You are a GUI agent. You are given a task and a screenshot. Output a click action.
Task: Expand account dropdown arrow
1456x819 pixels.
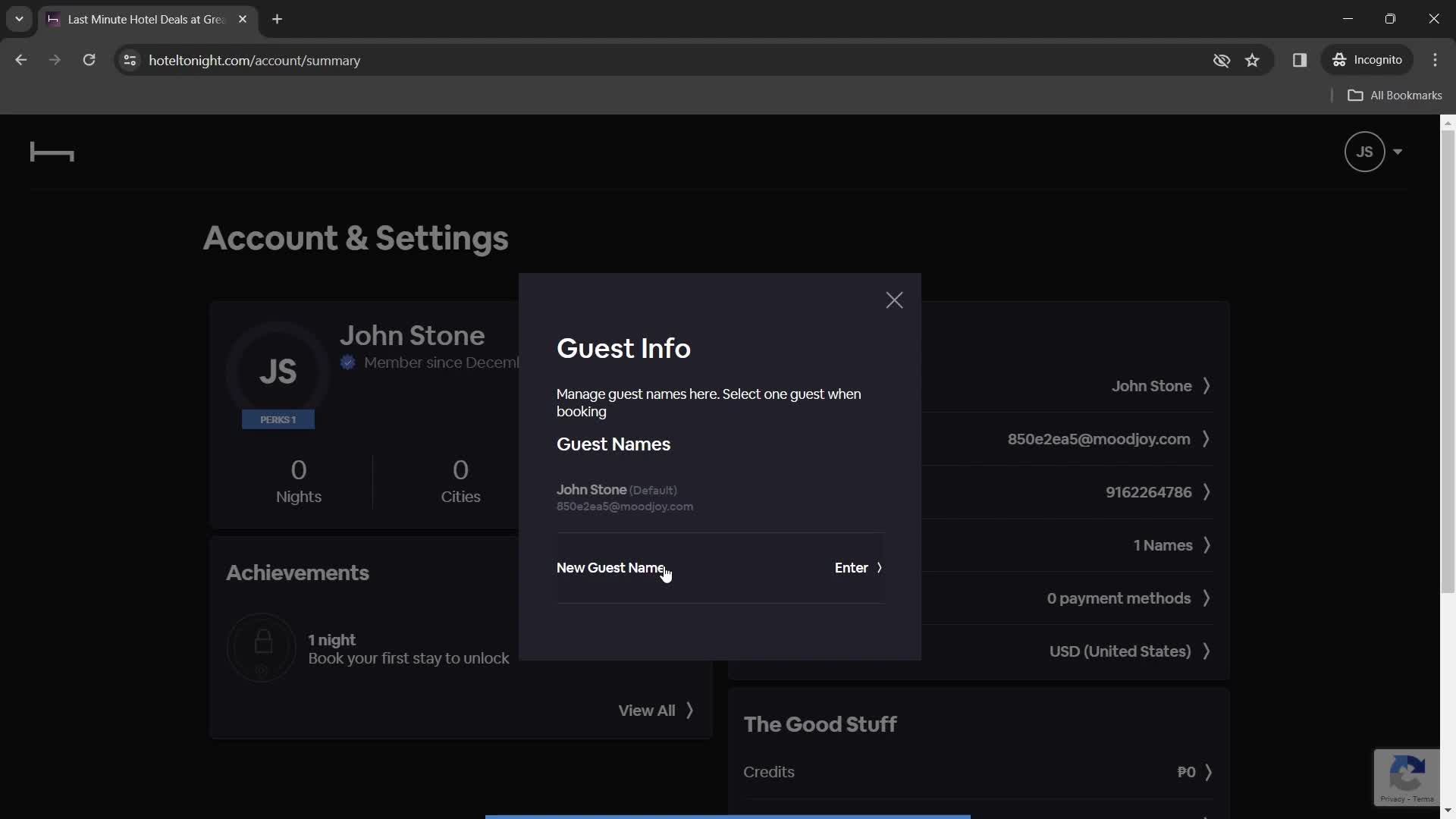click(x=1398, y=152)
